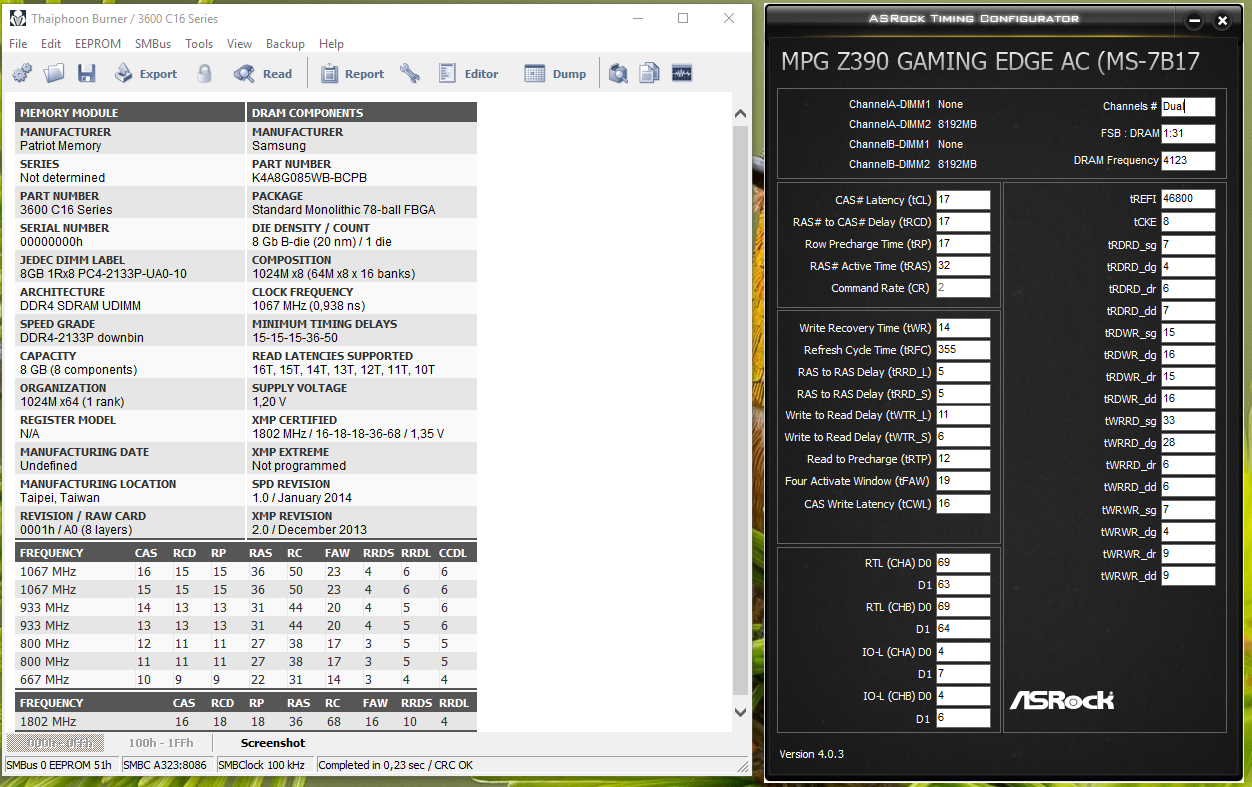Open the EEPROM menu
Image resolution: width=1252 pixels, height=787 pixels.
(98, 44)
